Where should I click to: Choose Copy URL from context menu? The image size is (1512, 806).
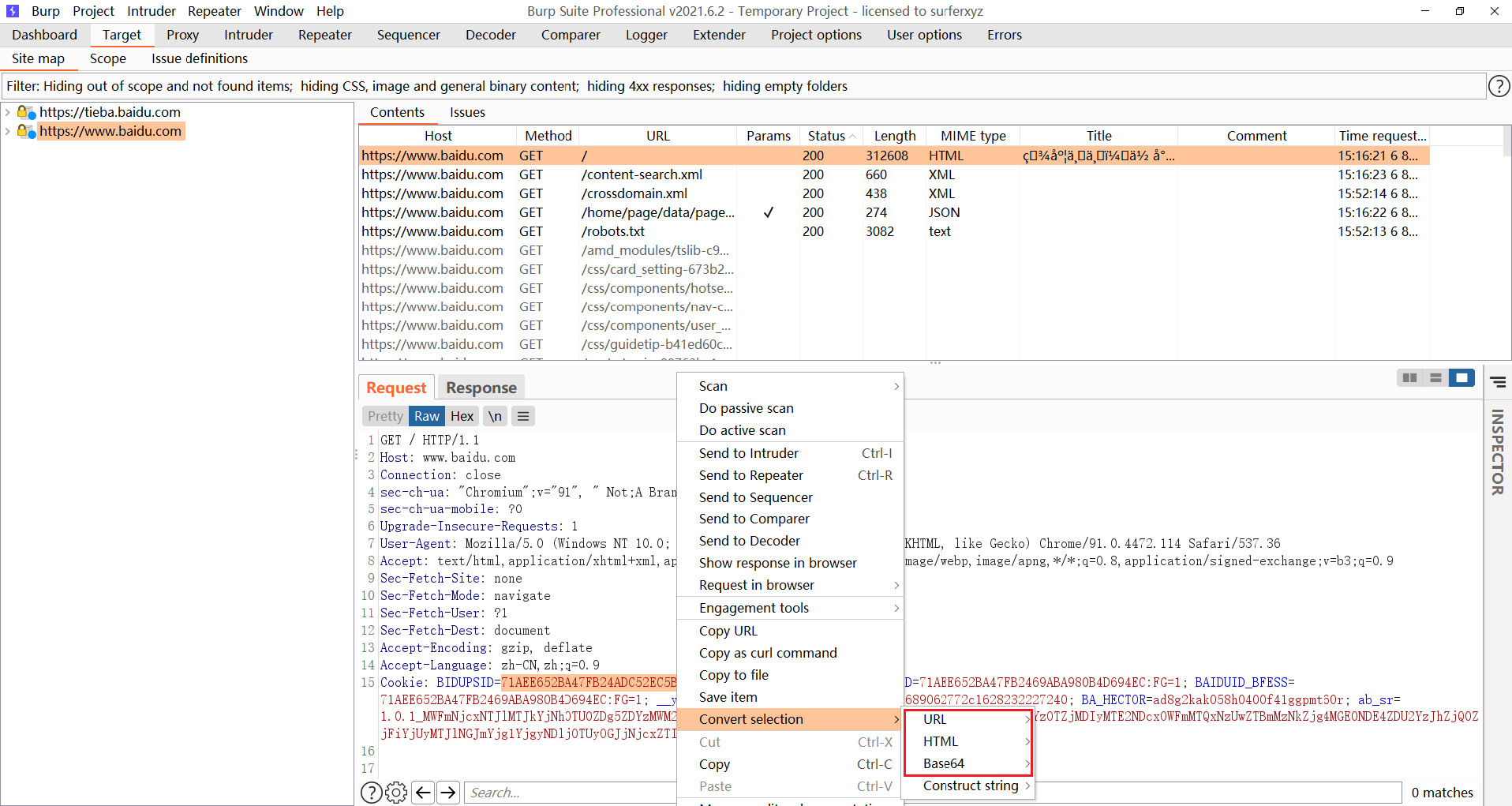[790, 631]
